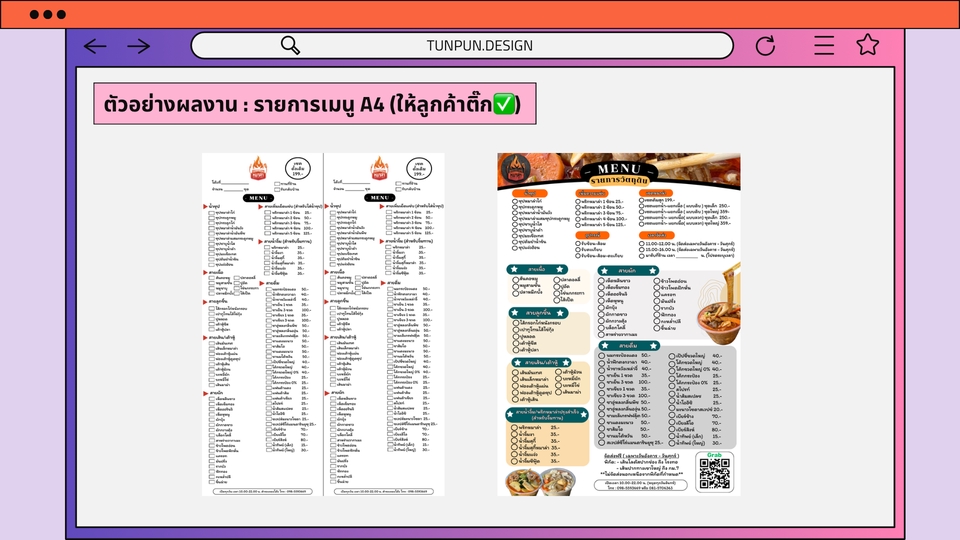960x540 pixels.
Task: Go back with the left arrow
Action: (x=95, y=46)
